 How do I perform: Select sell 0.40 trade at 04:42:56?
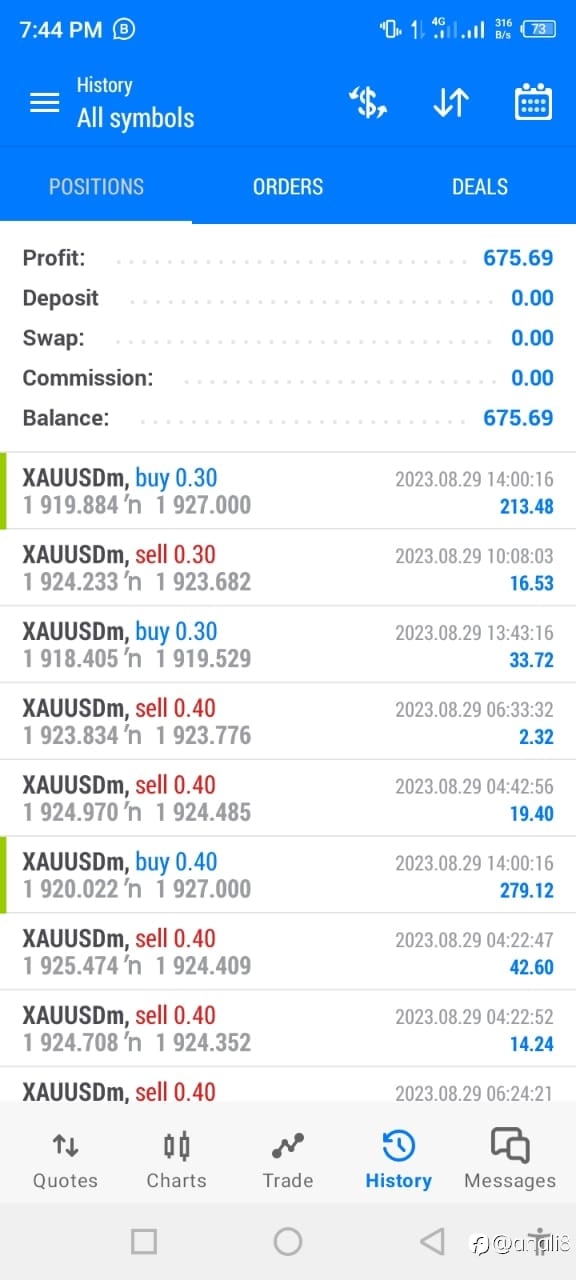coord(288,798)
